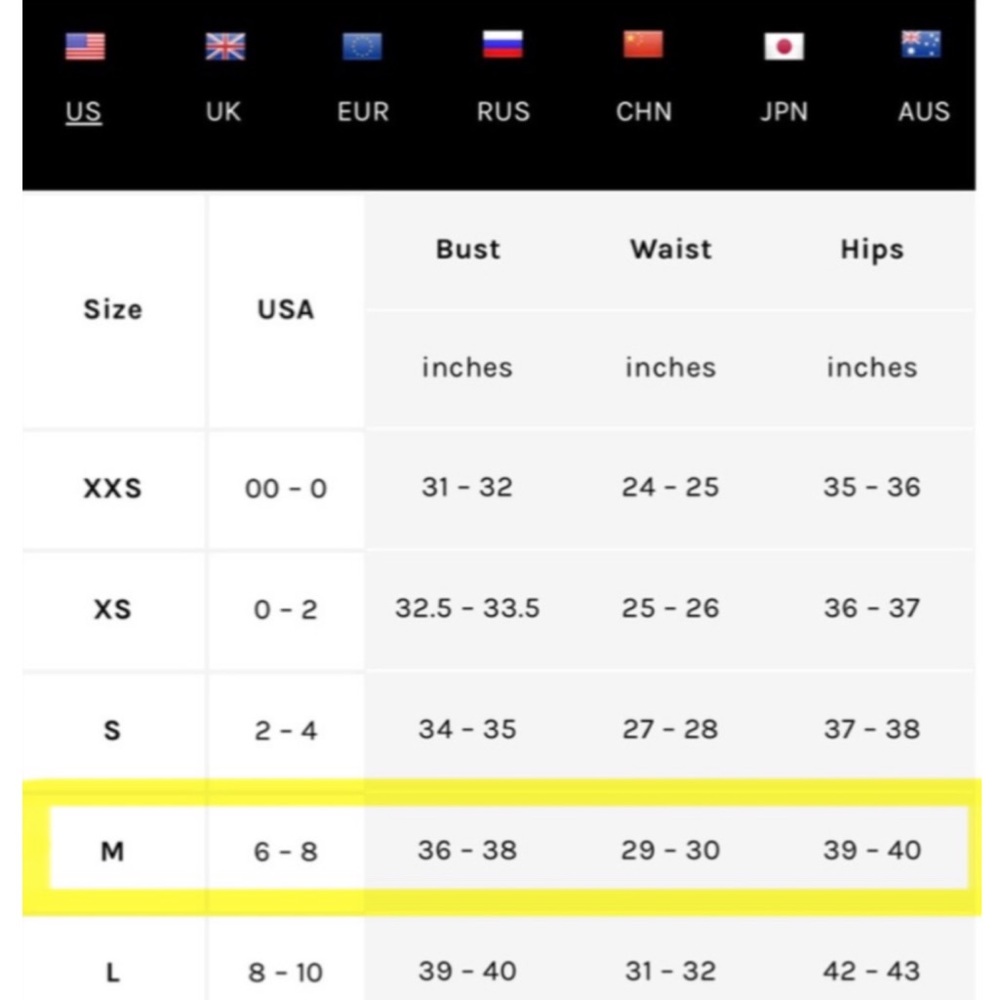This screenshot has width=1000, height=1000.
Task: Open the EUR size chart tab
Action: click(363, 112)
